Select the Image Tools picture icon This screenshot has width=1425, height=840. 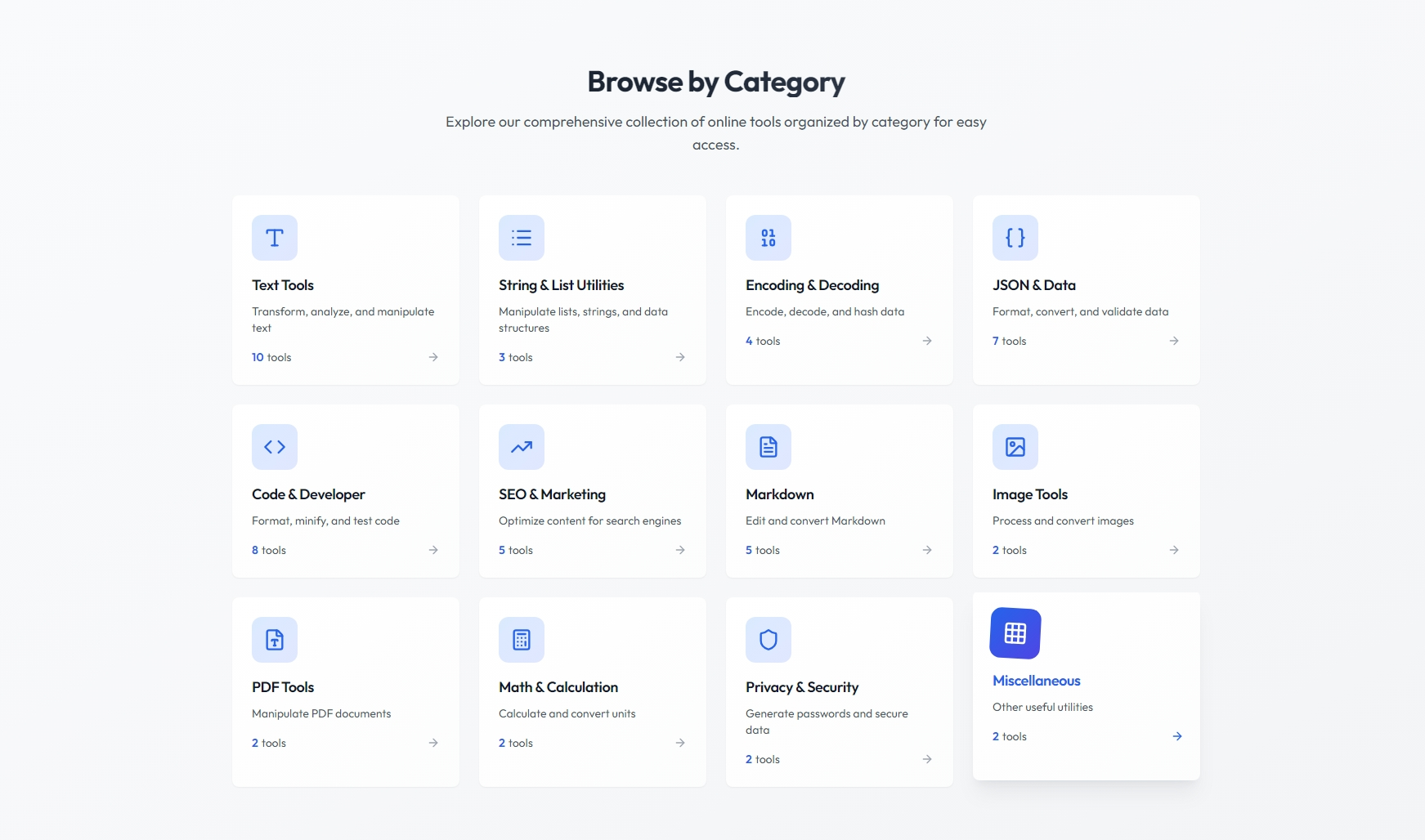[x=1015, y=447]
